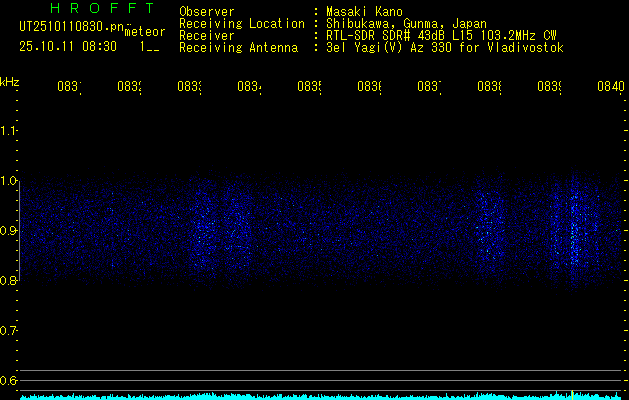
Task: Click the 0.6 kHz frequency axis label
Action: point(8,380)
